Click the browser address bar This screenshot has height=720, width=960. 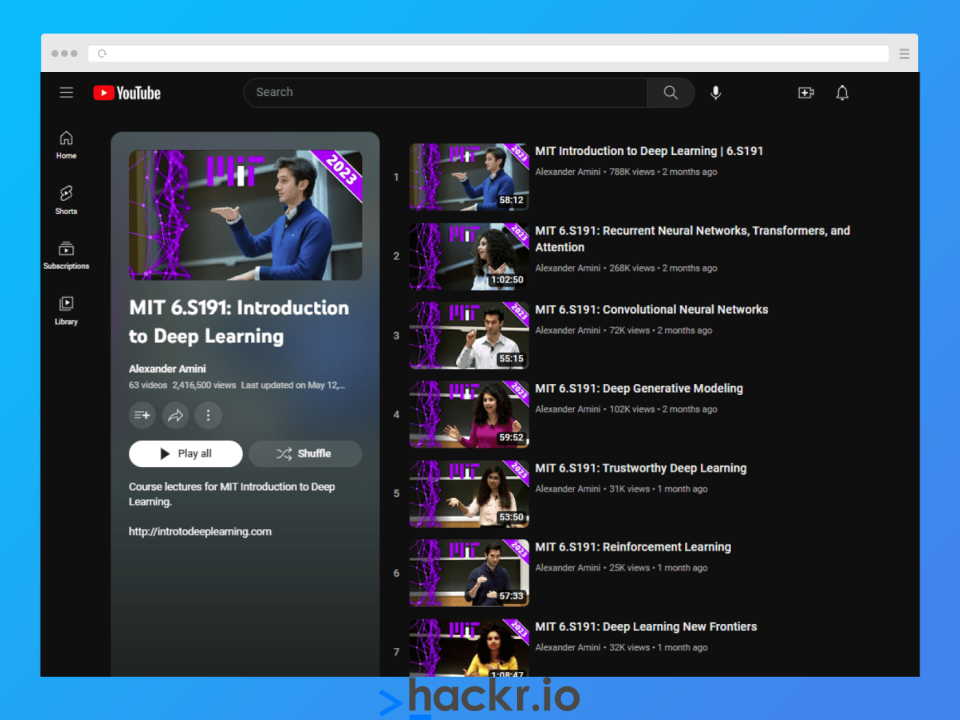coord(489,54)
